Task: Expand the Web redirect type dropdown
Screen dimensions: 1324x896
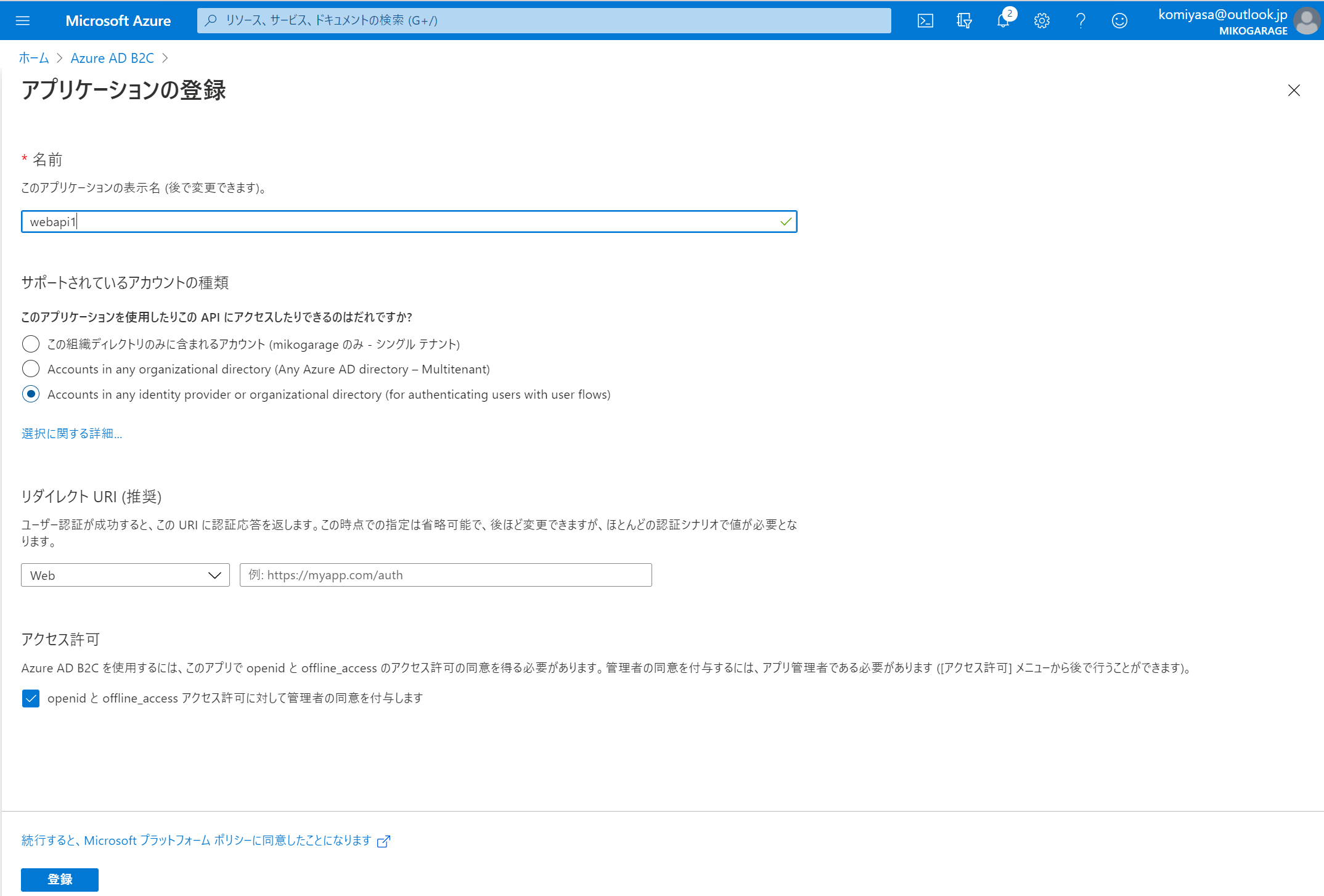Action: click(x=125, y=575)
